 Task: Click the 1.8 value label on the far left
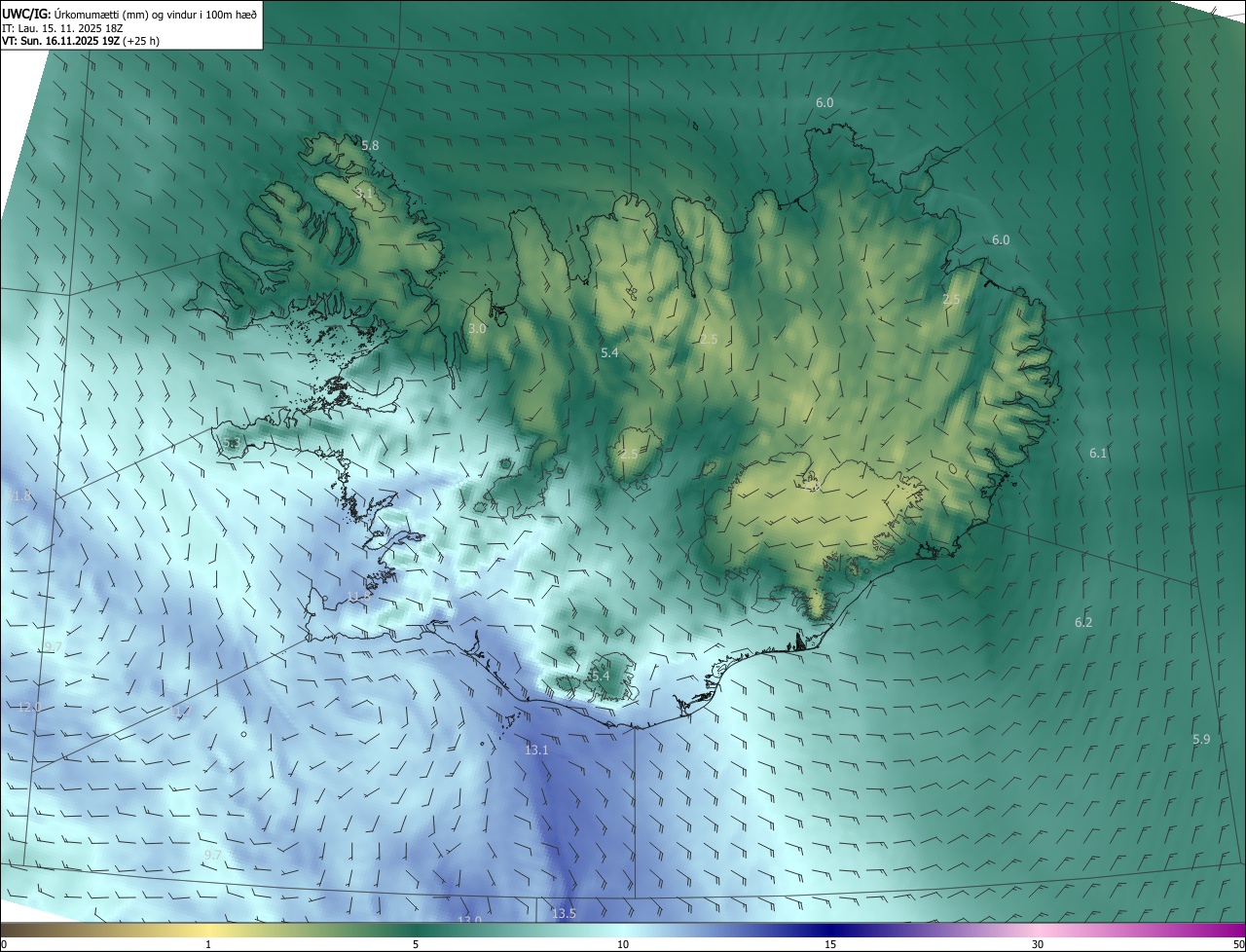click(x=21, y=495)
